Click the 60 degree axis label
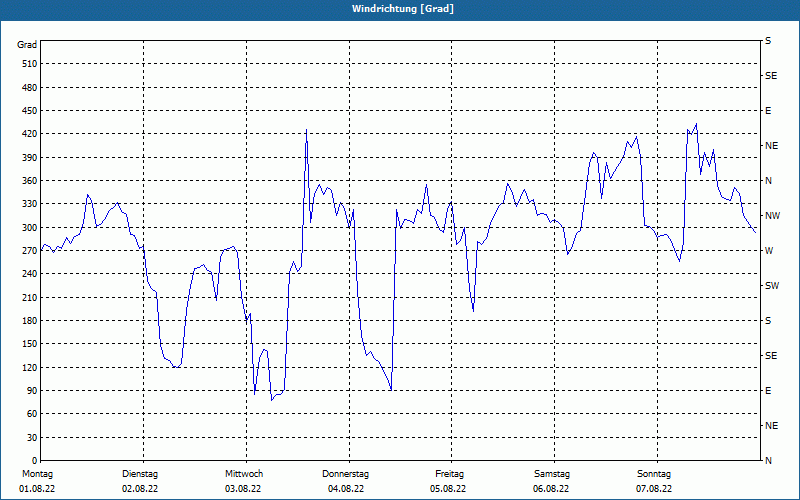Viewport: 800px width, 500px height. click(31, 414)
